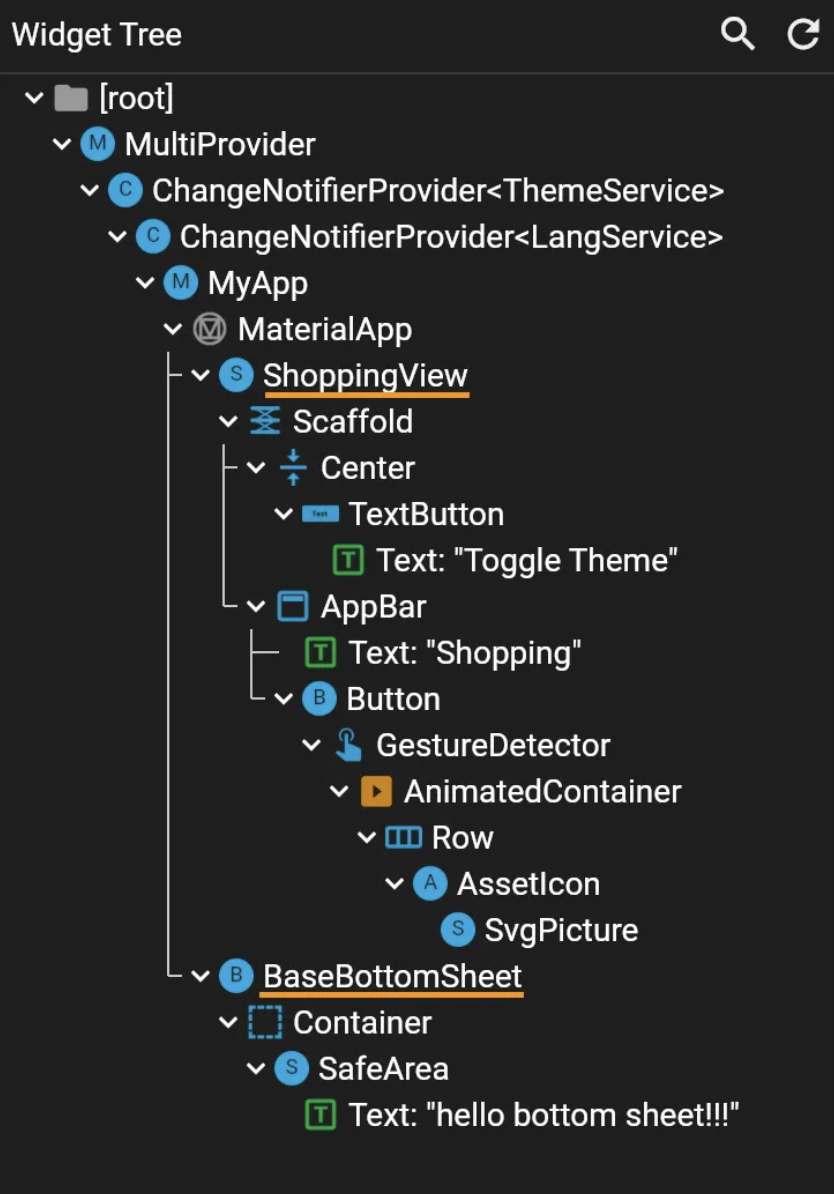
Task: Click the GestureDetector hand icon
Action: click(347, 745)
